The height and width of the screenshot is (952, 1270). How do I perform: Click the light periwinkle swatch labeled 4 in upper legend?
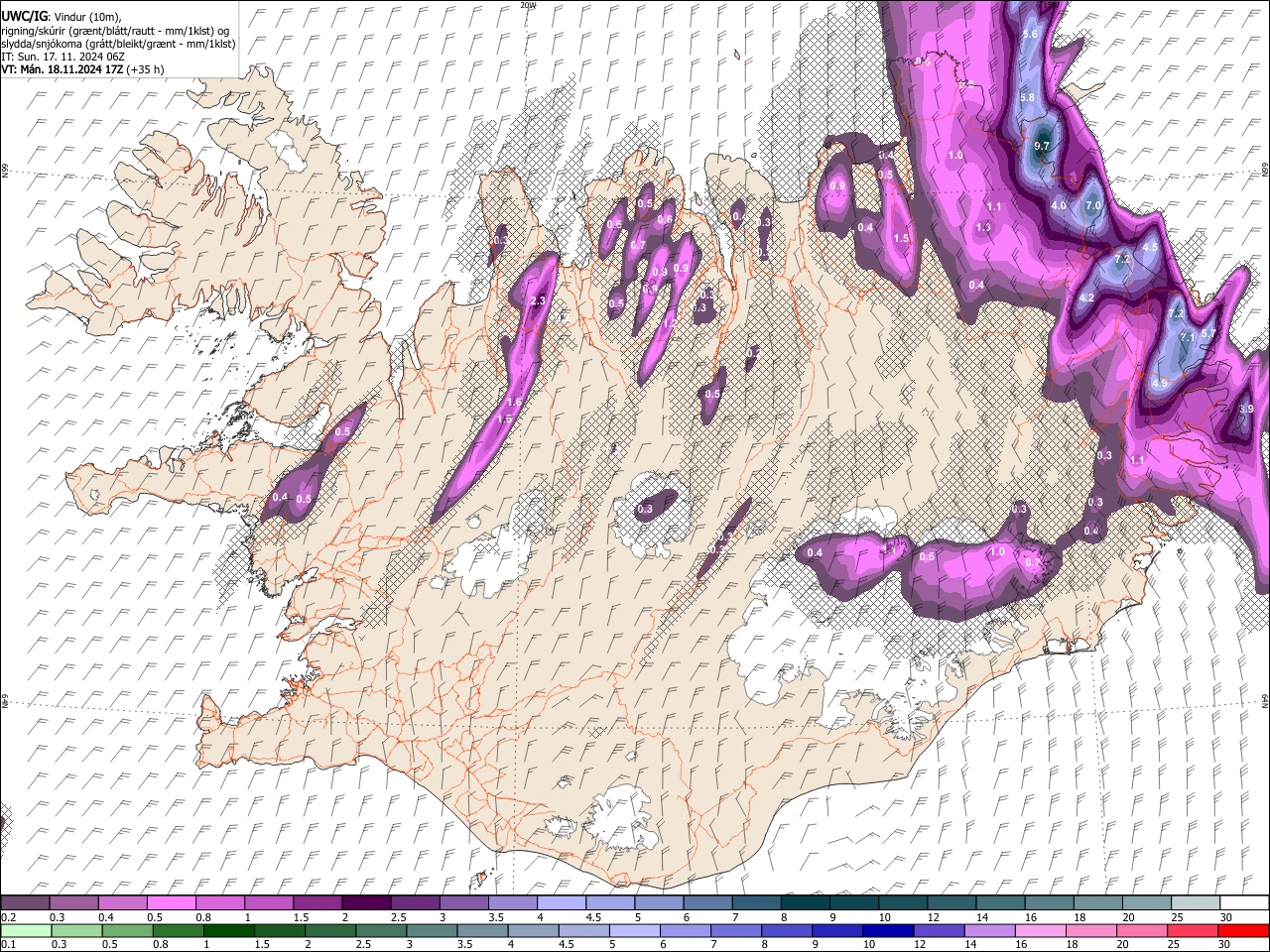561,903
